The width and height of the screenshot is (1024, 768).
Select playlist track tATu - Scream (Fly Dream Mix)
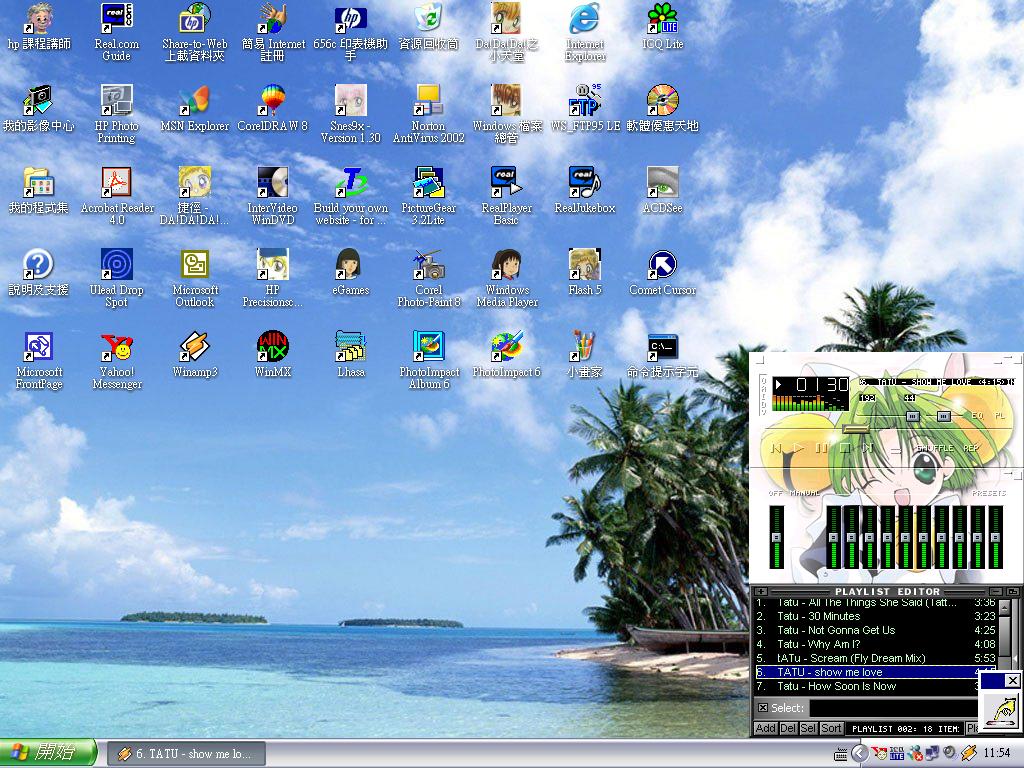pos(875,658)
